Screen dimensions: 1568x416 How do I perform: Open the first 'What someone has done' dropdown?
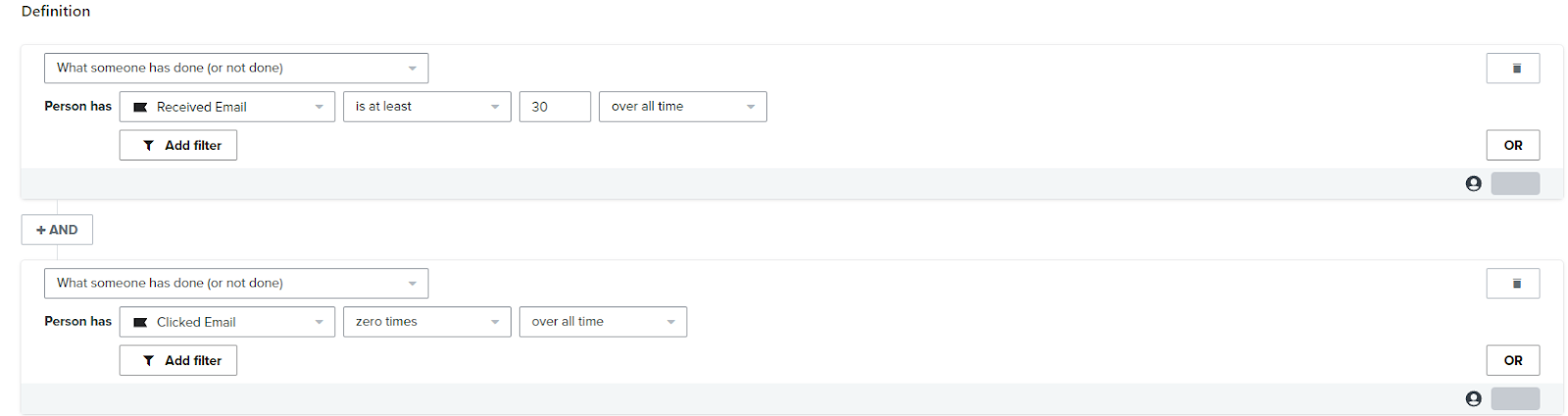[x=236, y=69]
